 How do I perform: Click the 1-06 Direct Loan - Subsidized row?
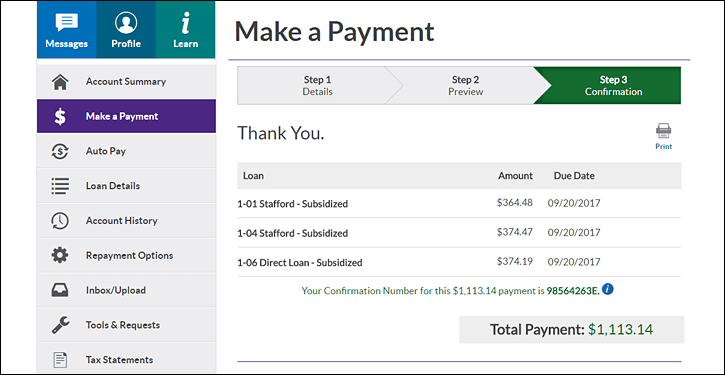tap(459, 262)
